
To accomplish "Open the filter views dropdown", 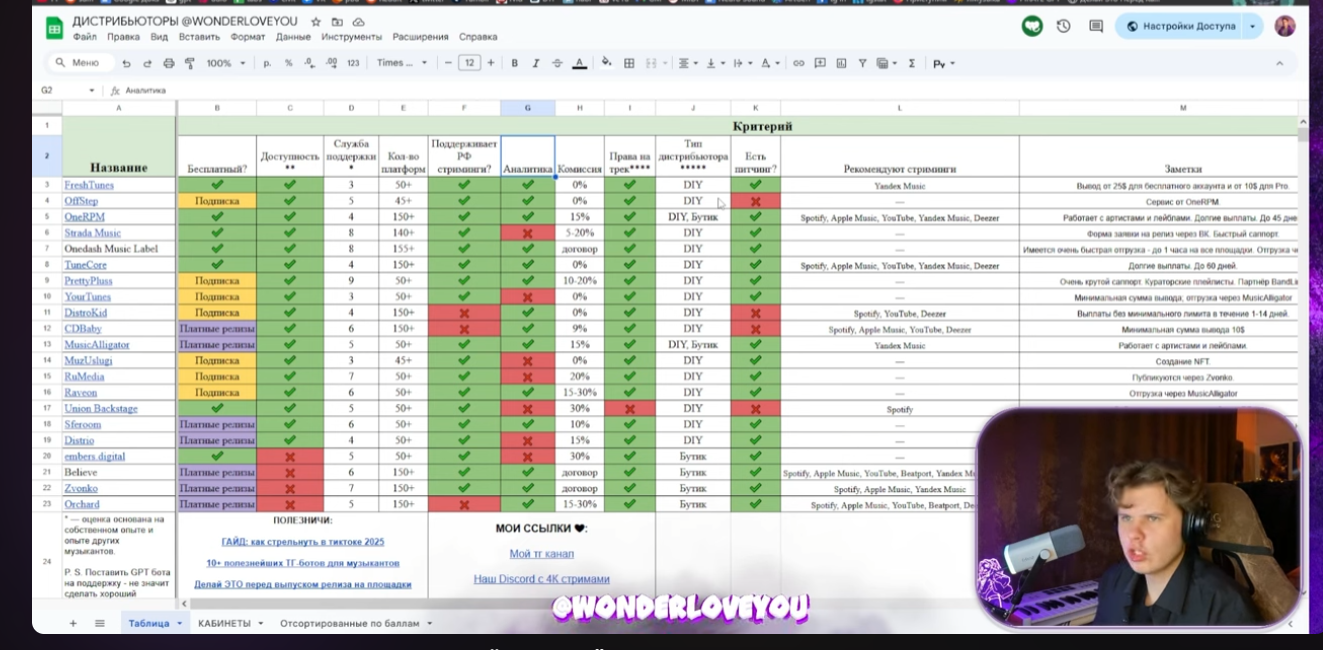I will [886, 63].
